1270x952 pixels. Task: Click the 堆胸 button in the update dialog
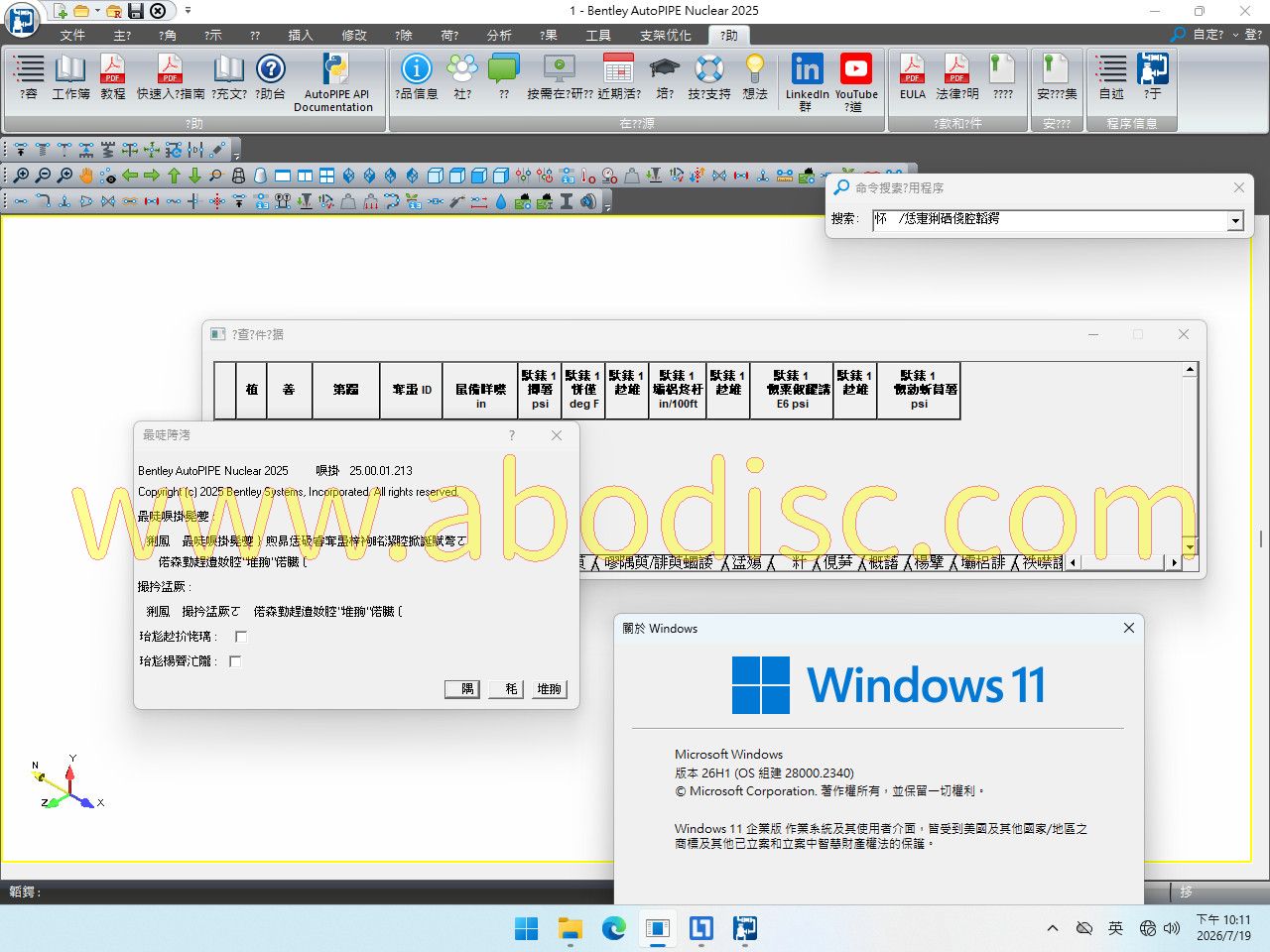[x=548, y=689]
